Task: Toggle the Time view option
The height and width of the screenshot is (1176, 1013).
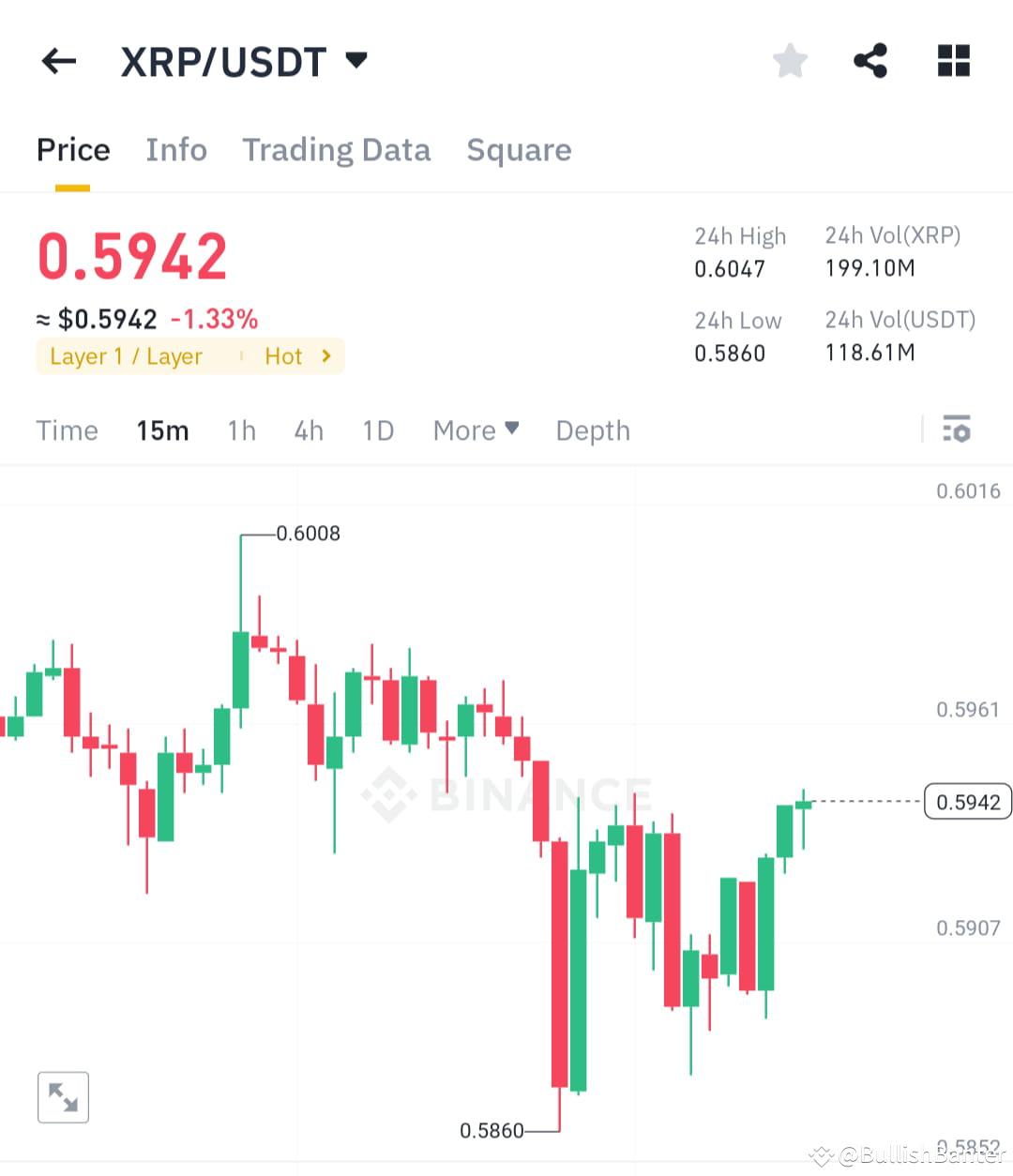Action: click(67, 430)
